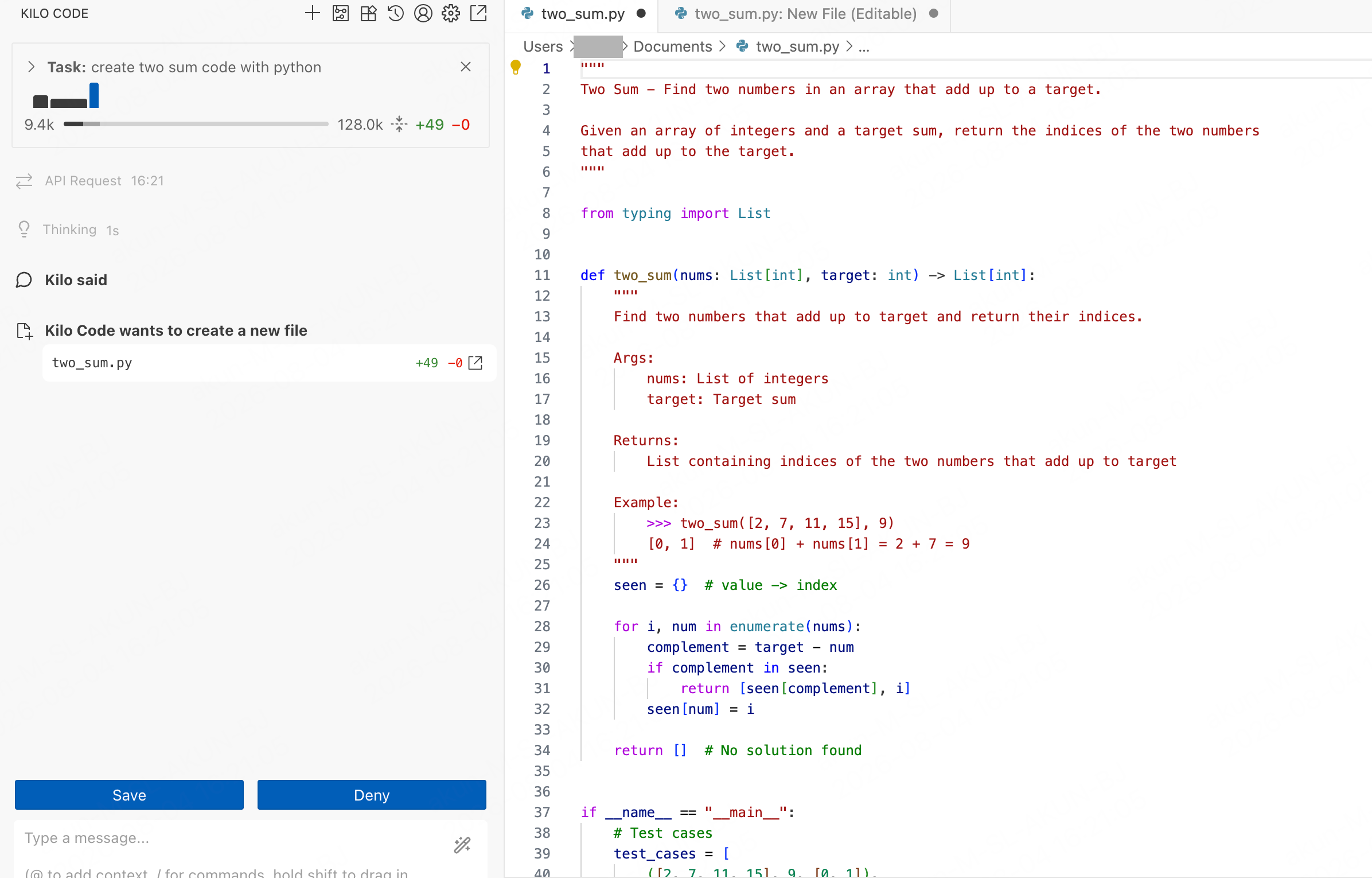The image size is (1372, 878).
Task: Click the def keyword on line 11
Action: 593,275
